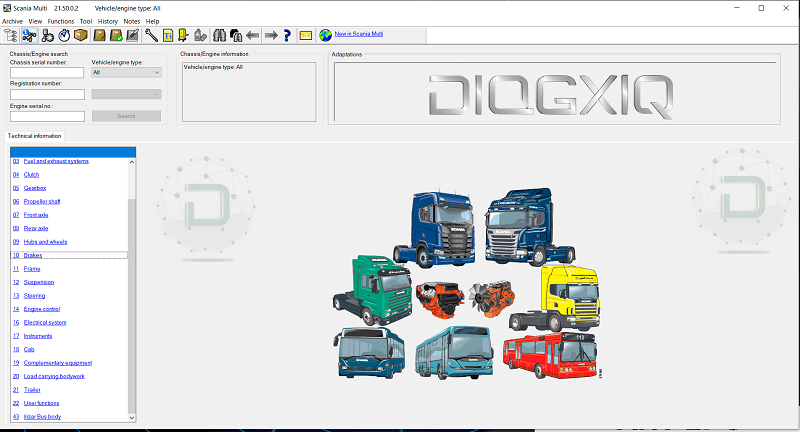Viewport: 800px width, 432px height.
Task: Open the Functions menu
Action: pos(61,21)
